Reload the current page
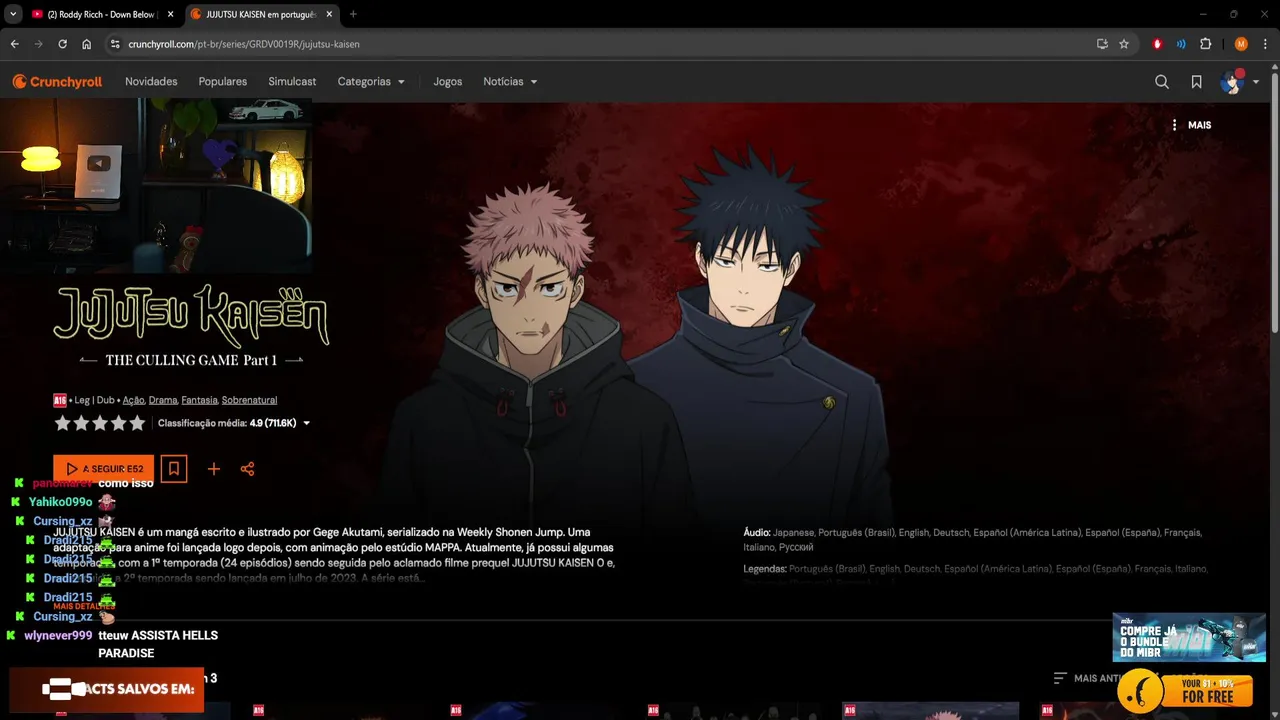The height and width of the screenshot is (720, 1280). click(62, 44)
